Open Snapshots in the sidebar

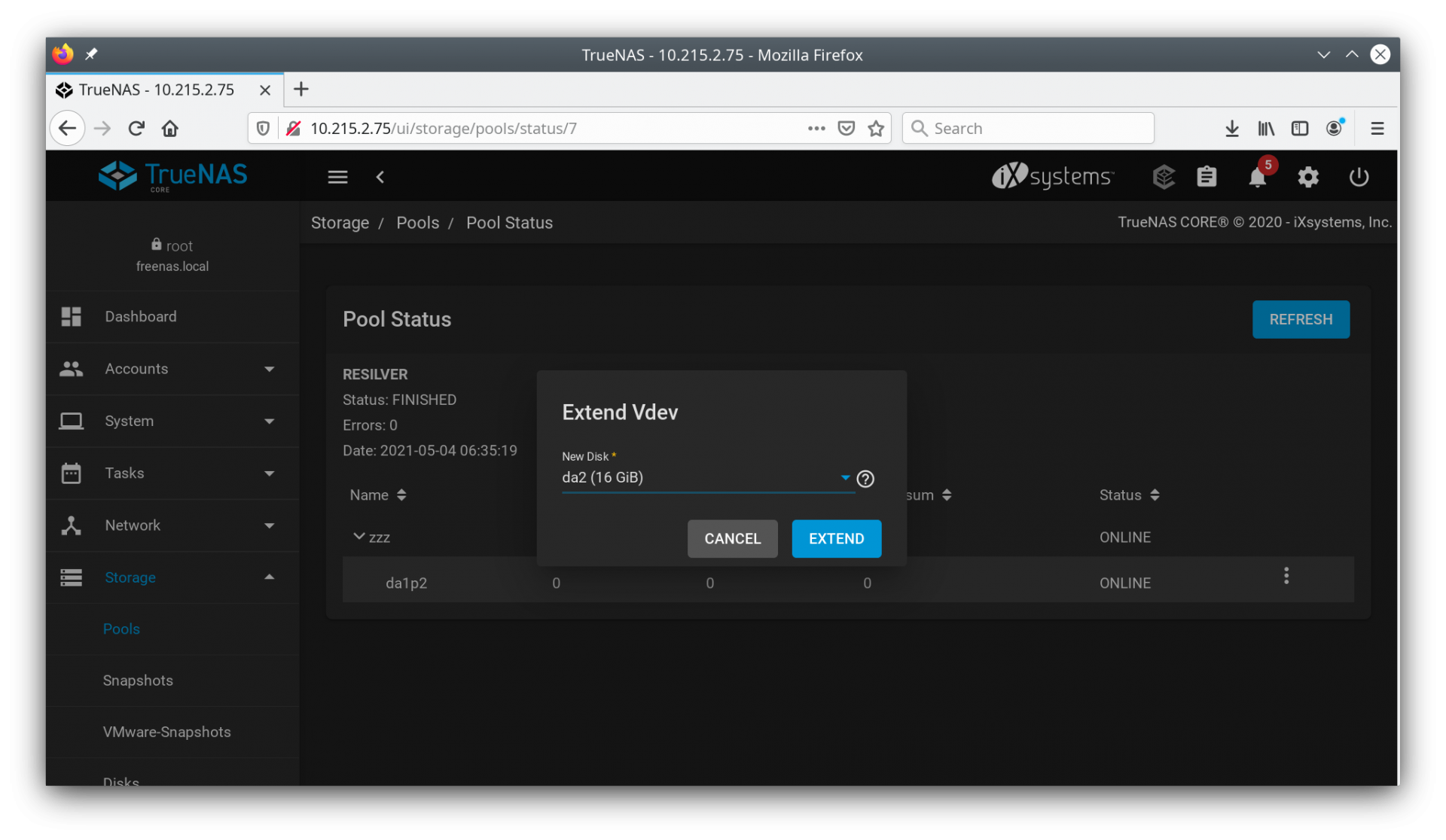[138, 680]
